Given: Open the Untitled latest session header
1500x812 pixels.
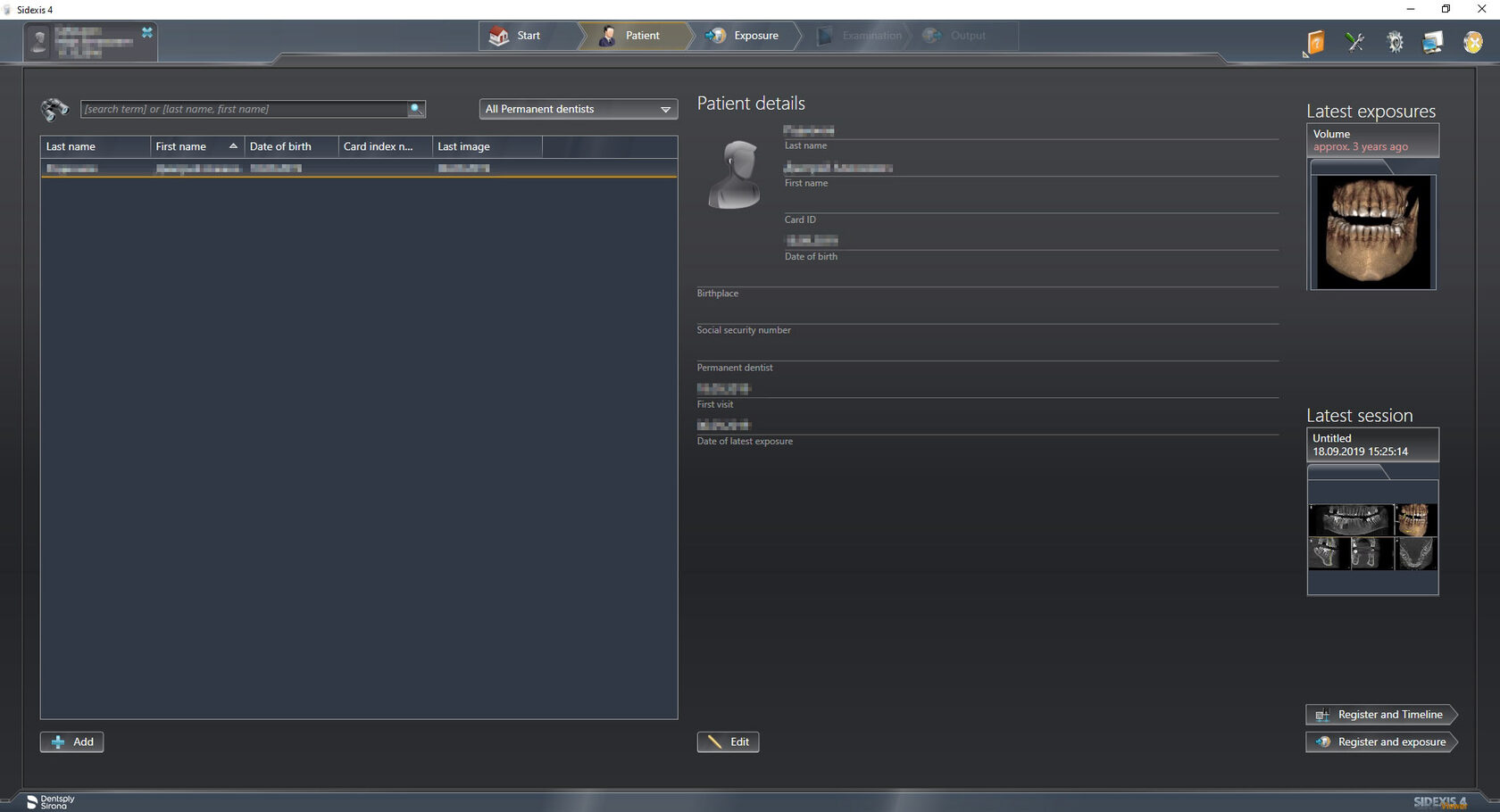Looking at the screenshot, I should coord(1372,444).
